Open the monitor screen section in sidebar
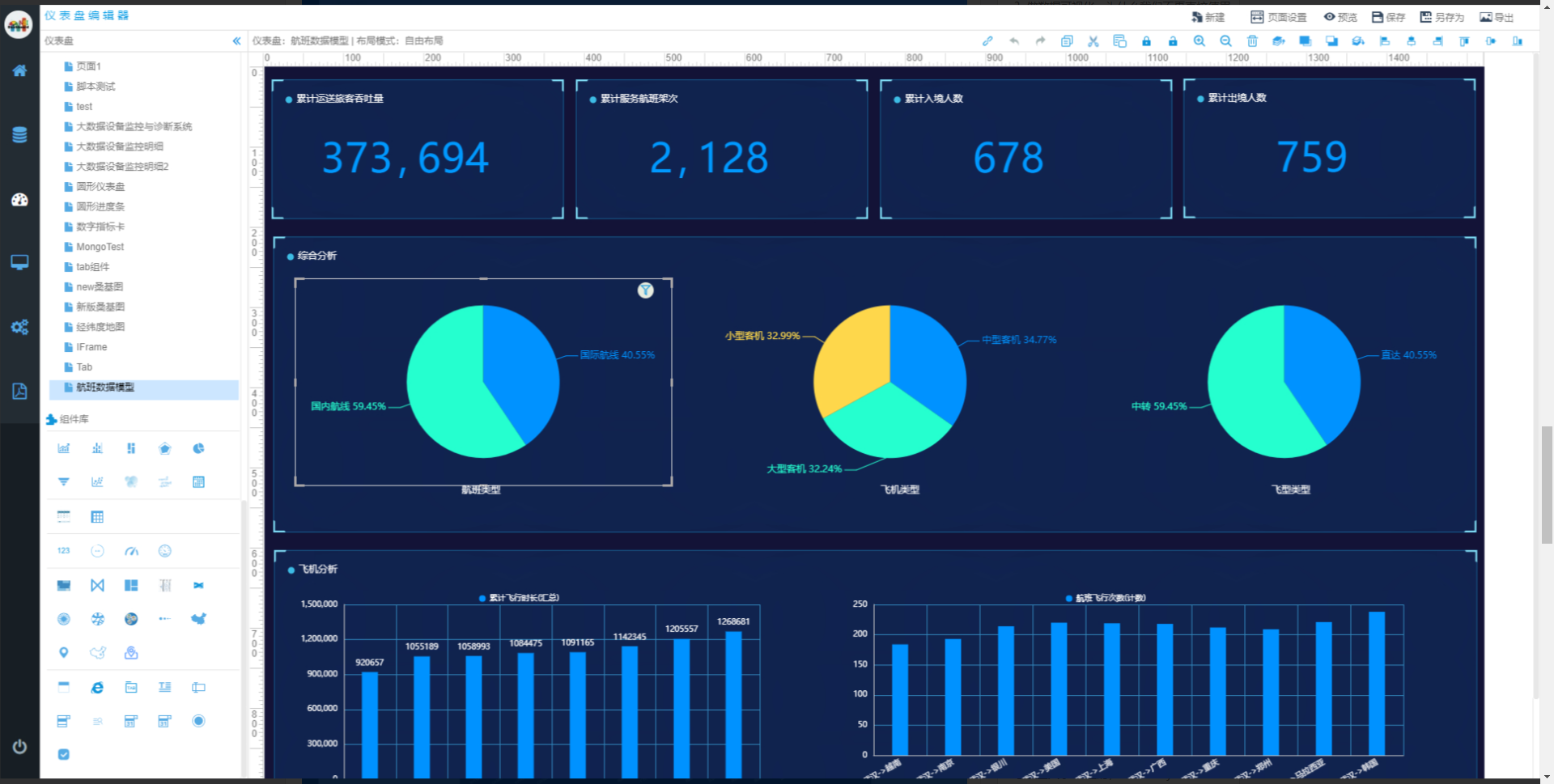Viewport: 1554px width, 784px height. (x=19, y=263)
